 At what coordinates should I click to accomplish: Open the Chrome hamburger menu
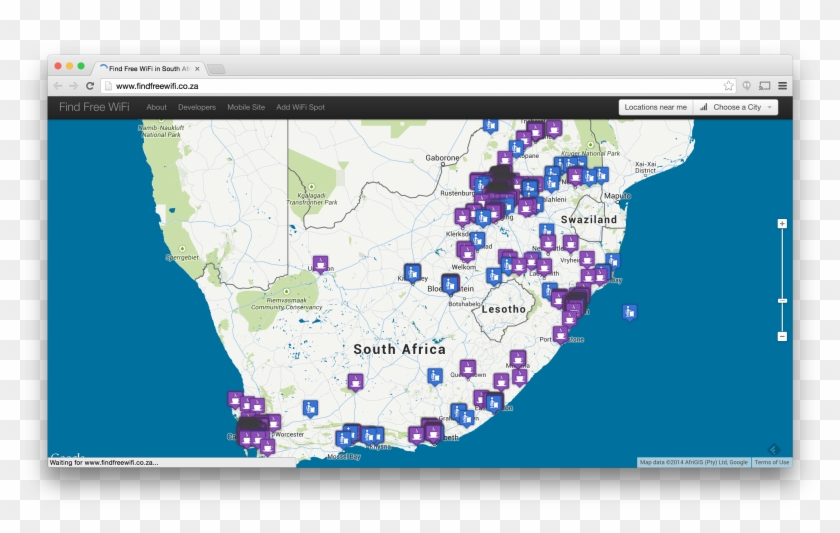pos(783,86)
